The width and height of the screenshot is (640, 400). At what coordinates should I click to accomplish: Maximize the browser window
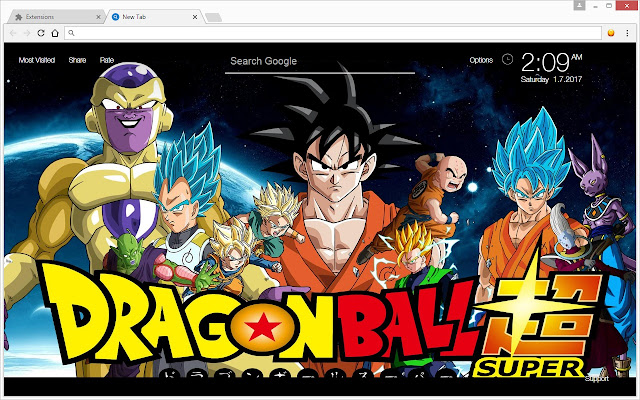pos(609,6)
